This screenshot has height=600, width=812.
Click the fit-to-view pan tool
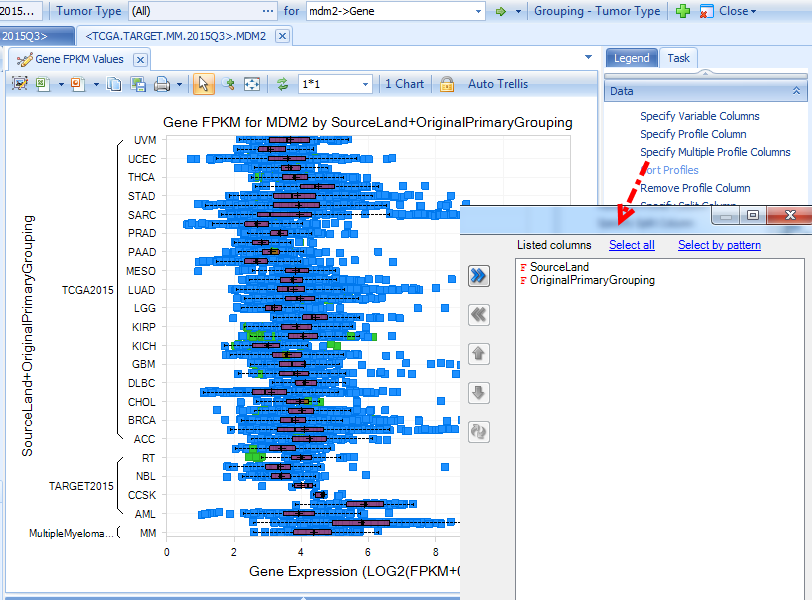pyautogui.click(x=252, y=84)
